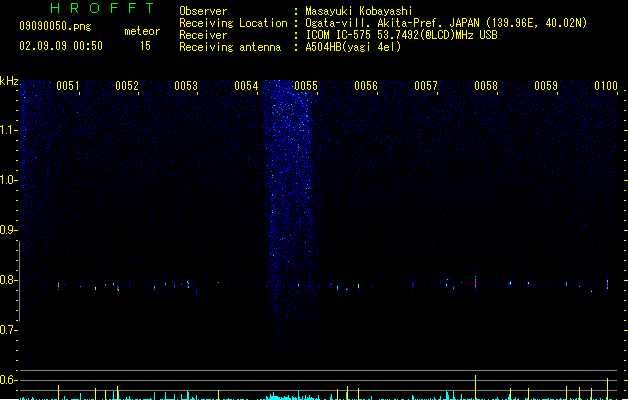Click the observer name Masayuki Kobayashi
This screenshot has height=400, width=629.
point(359,11)
